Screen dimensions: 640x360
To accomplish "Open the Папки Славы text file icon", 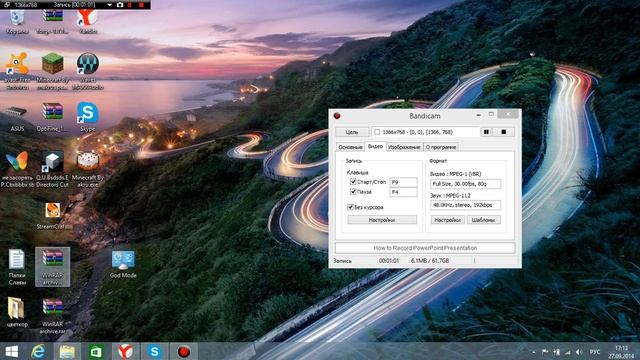I will pyautogui.click(x=17, y=267).
